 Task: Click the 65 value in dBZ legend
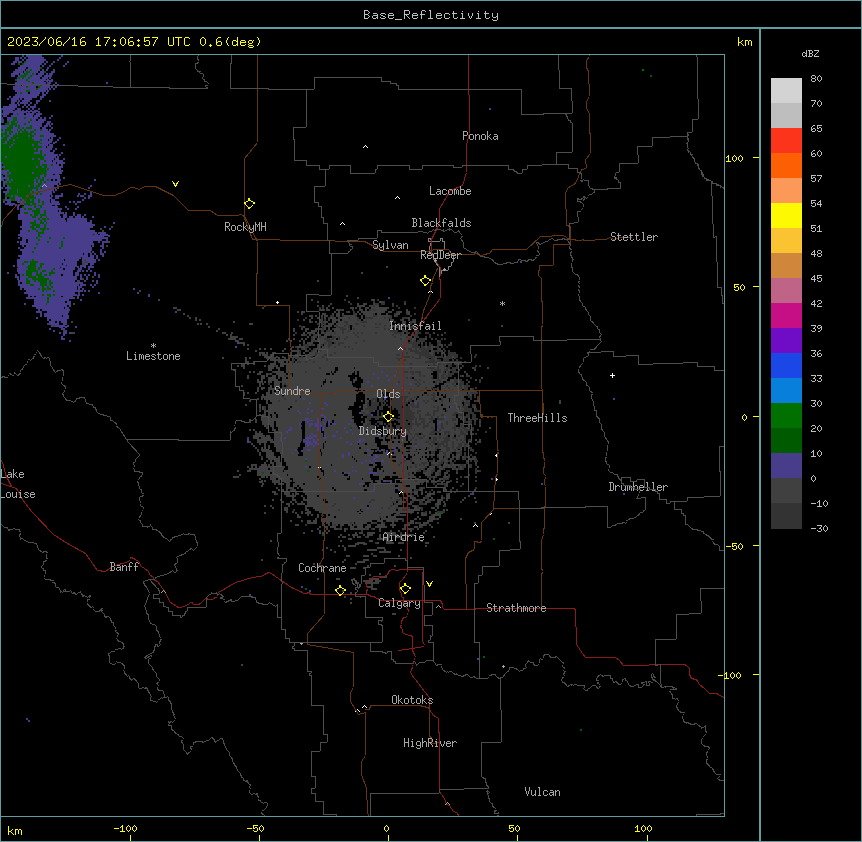click(x=816, y=129)
